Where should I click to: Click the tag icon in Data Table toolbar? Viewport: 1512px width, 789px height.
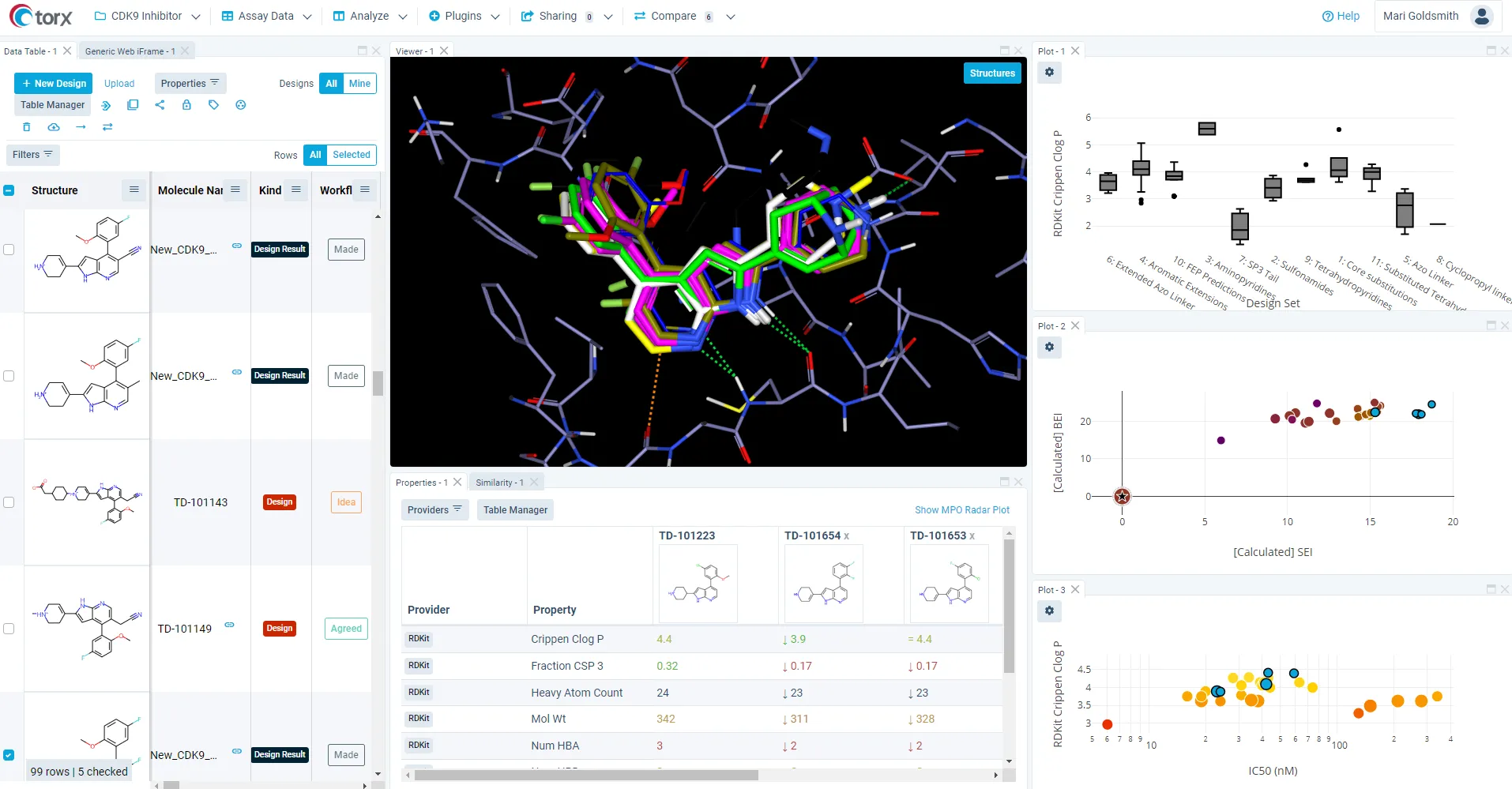coord(213,105)
